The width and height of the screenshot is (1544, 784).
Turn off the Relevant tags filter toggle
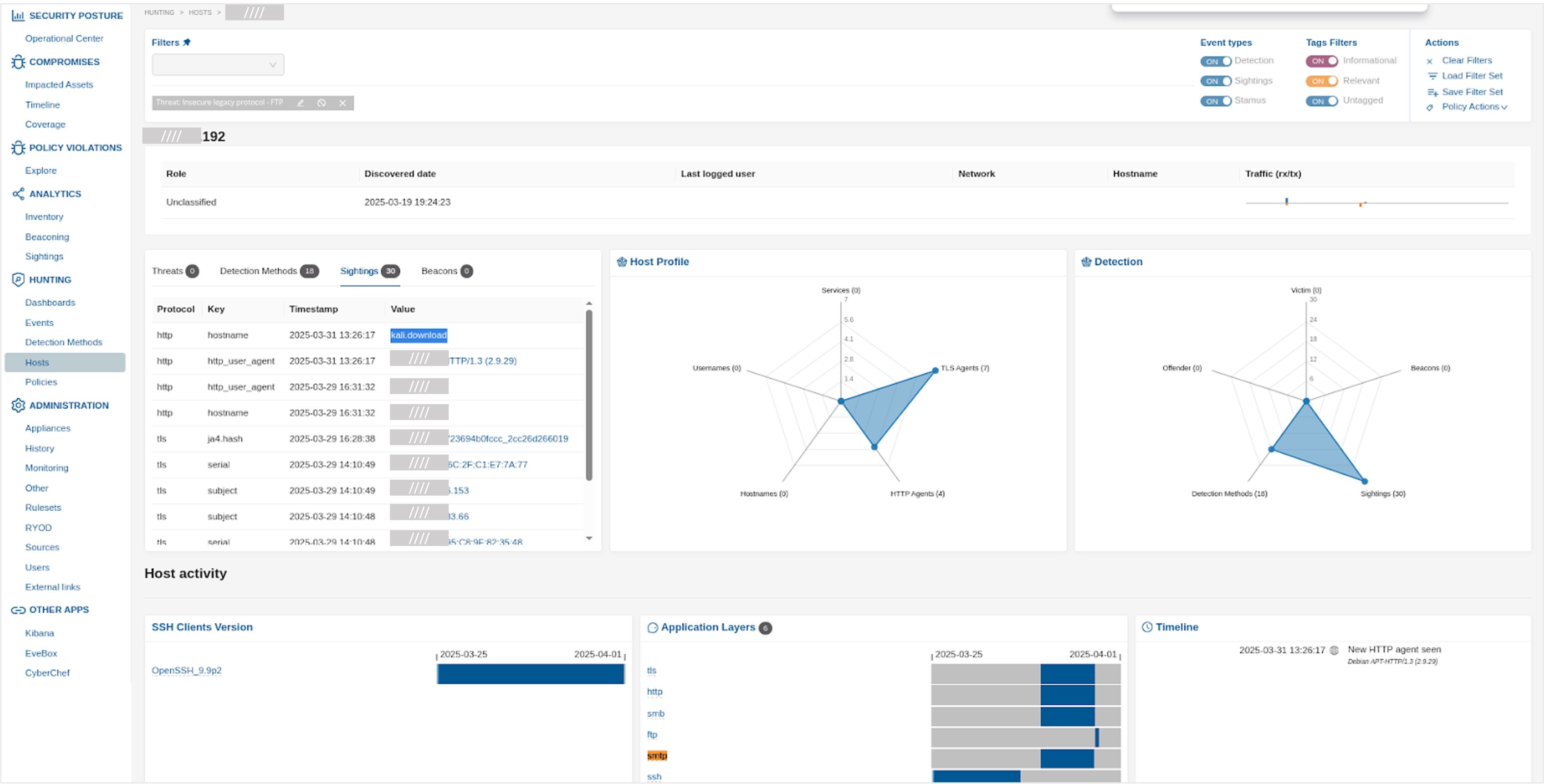(x=1322, y=80)
